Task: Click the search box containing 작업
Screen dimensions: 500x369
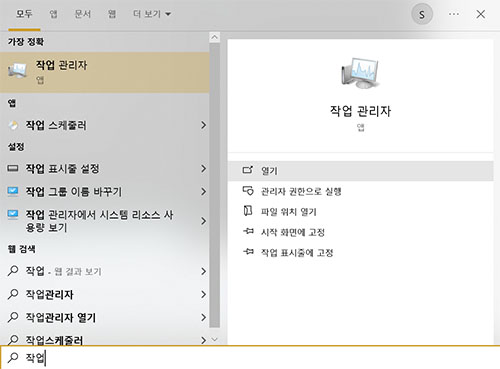Action: [250, 357]
